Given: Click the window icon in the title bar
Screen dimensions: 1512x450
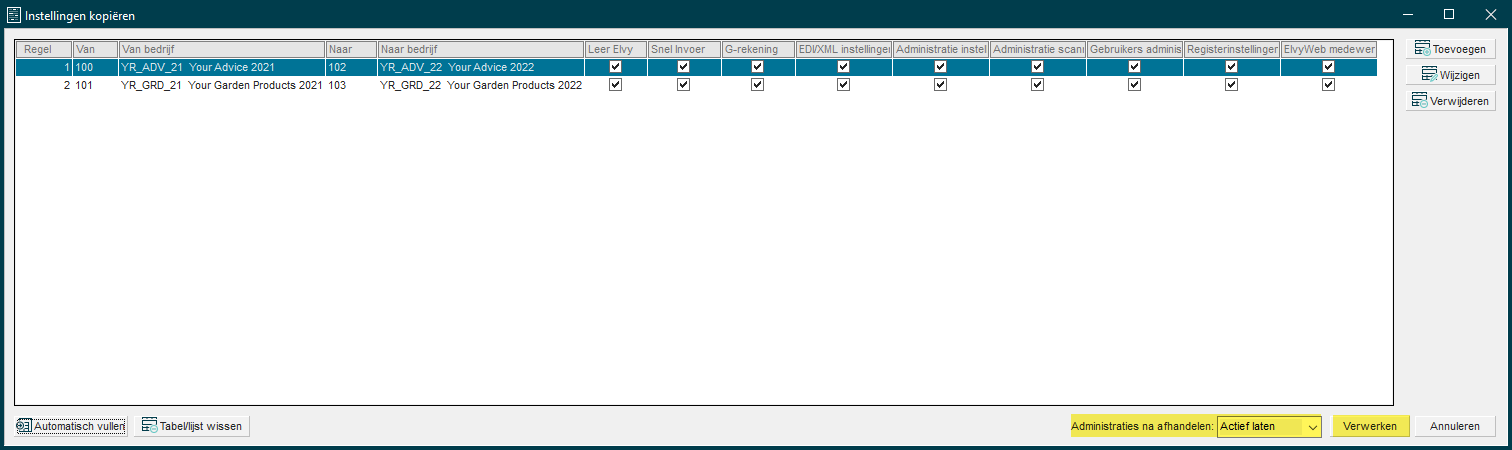Looking at the screenshot, I should (x=13, y=15).
